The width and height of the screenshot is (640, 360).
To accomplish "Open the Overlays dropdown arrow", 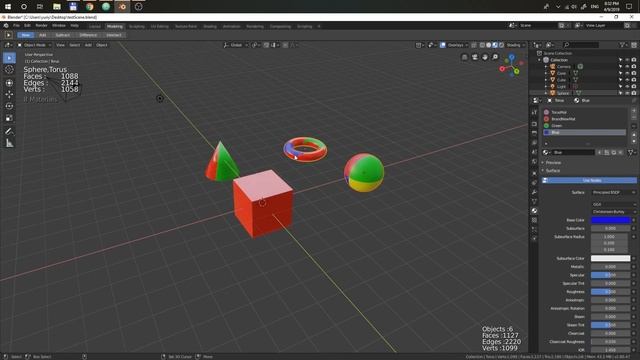I will 466,45.
